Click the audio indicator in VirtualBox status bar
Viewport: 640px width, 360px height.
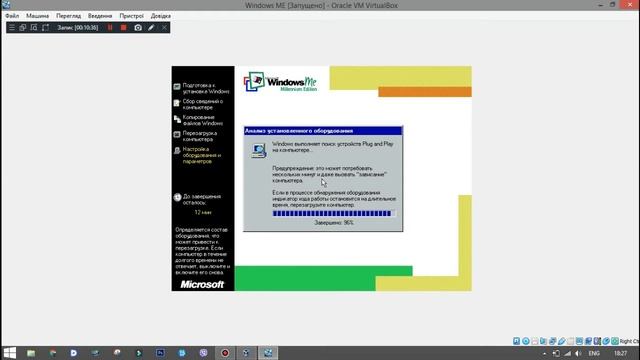pos(543,341)
